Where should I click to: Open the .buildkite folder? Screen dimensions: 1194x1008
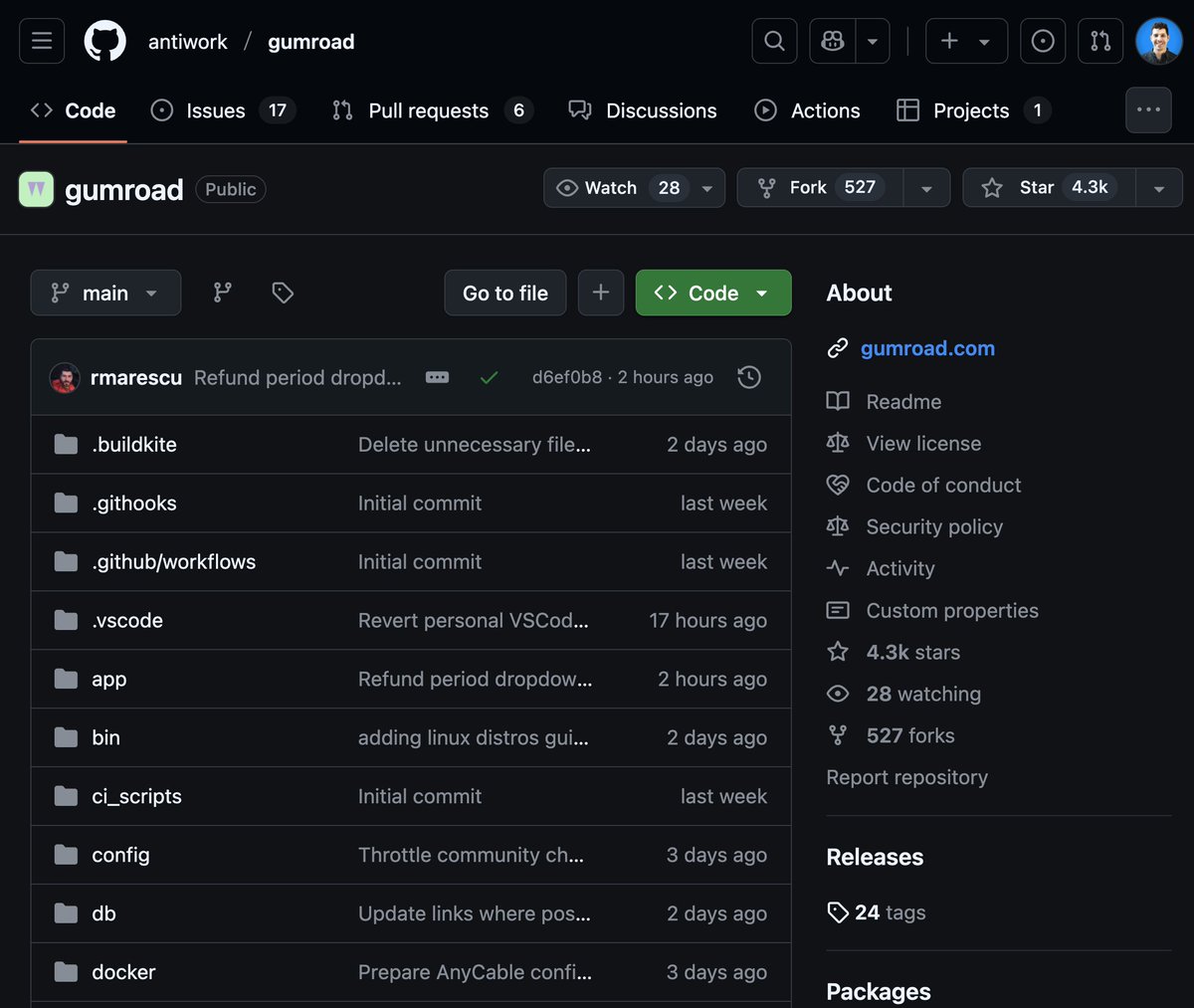pyautogui.click(x=134, y=445)
